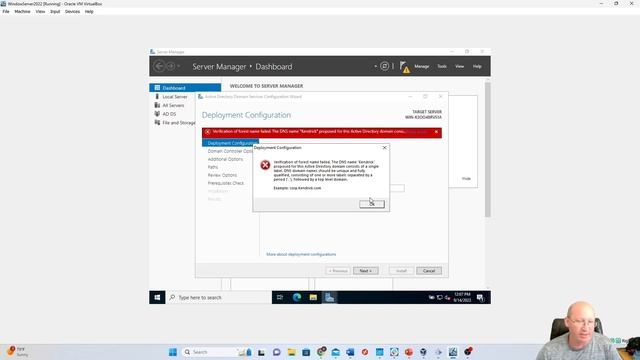640x360 pixels.
Task: Select Domain Controller Options wizard step
Action: [230, 151]
